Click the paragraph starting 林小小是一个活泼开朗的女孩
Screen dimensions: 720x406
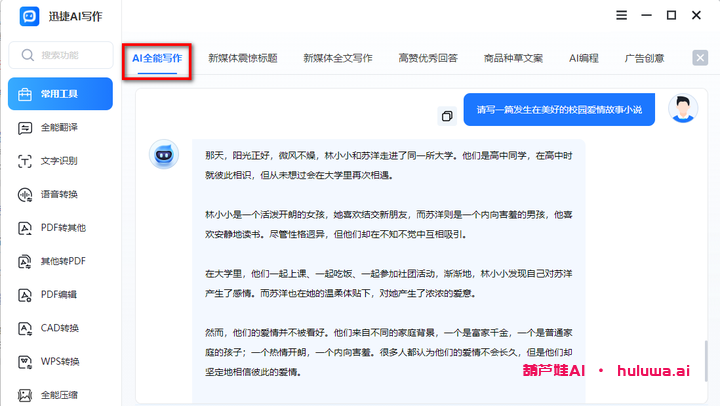pos(388,225)
